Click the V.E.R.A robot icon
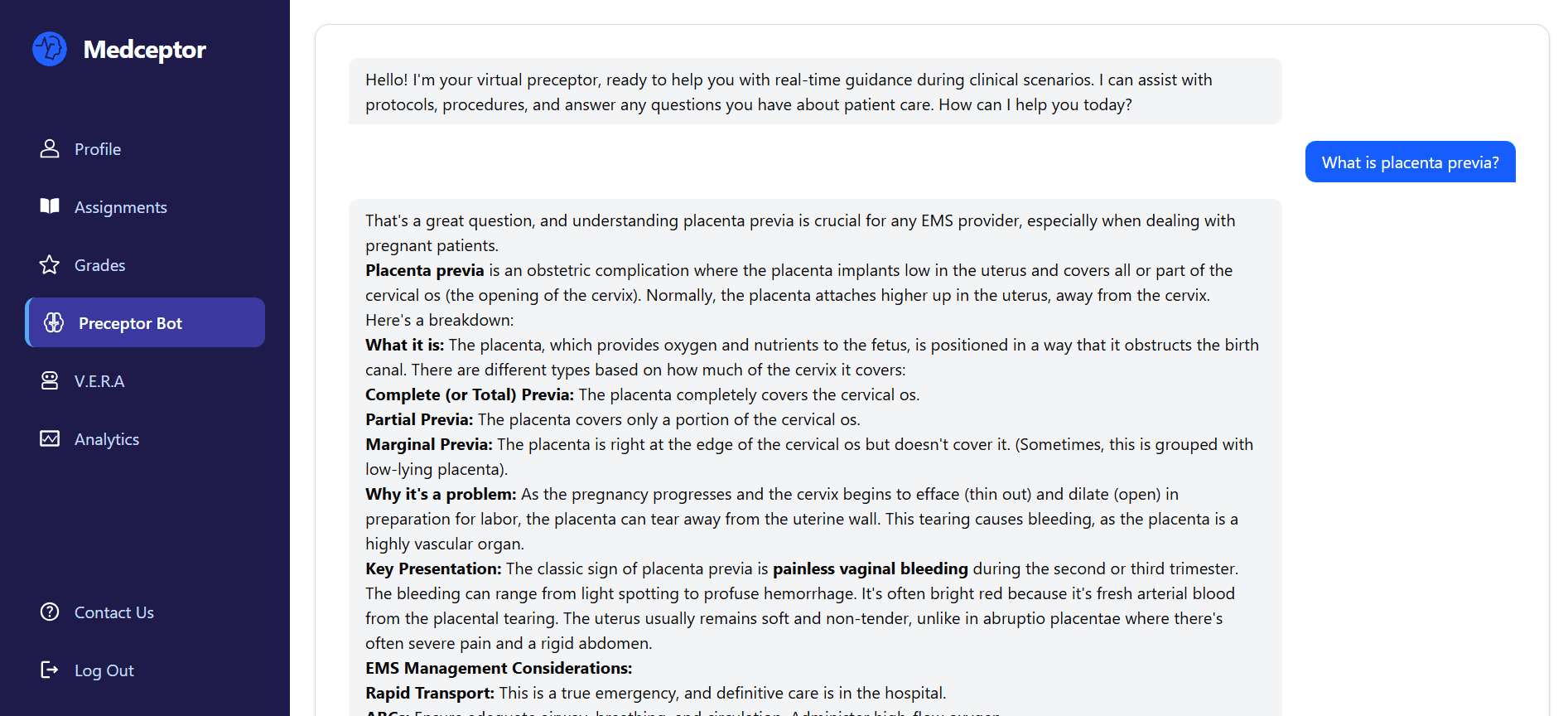This screenshot has width=1568, height=716. click(x=50, y=381)
